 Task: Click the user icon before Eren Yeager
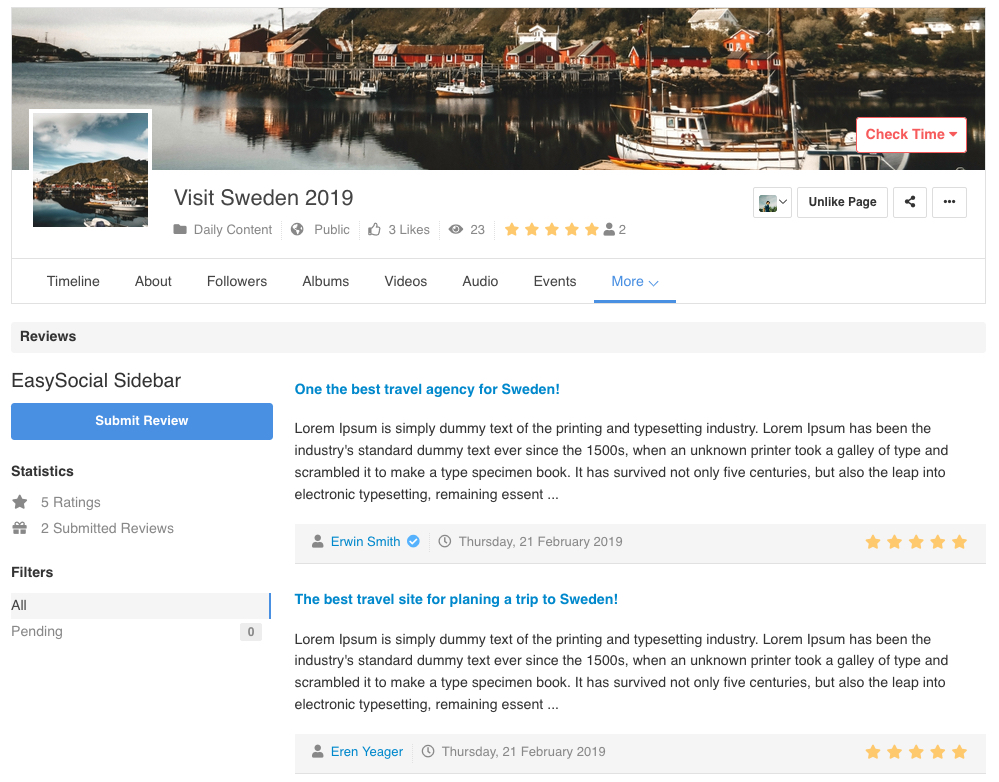coord(317,751)
